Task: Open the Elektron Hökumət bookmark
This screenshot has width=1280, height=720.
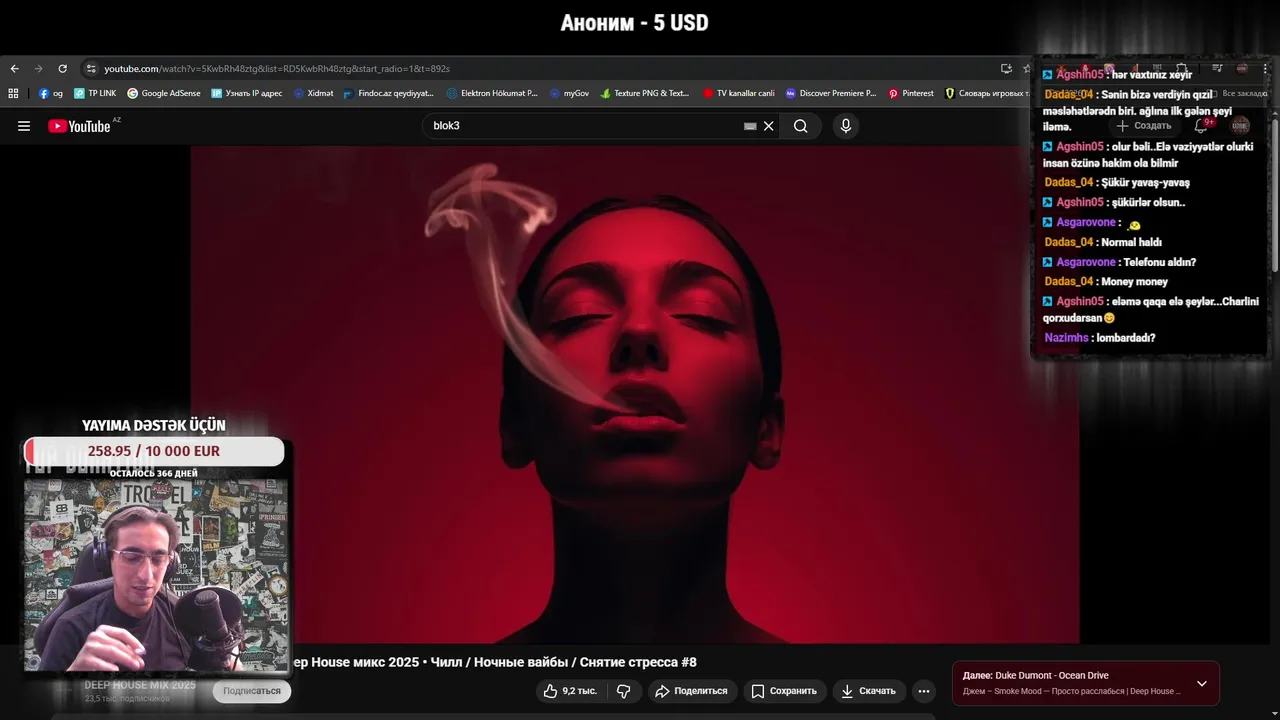Action: [492, 93]
